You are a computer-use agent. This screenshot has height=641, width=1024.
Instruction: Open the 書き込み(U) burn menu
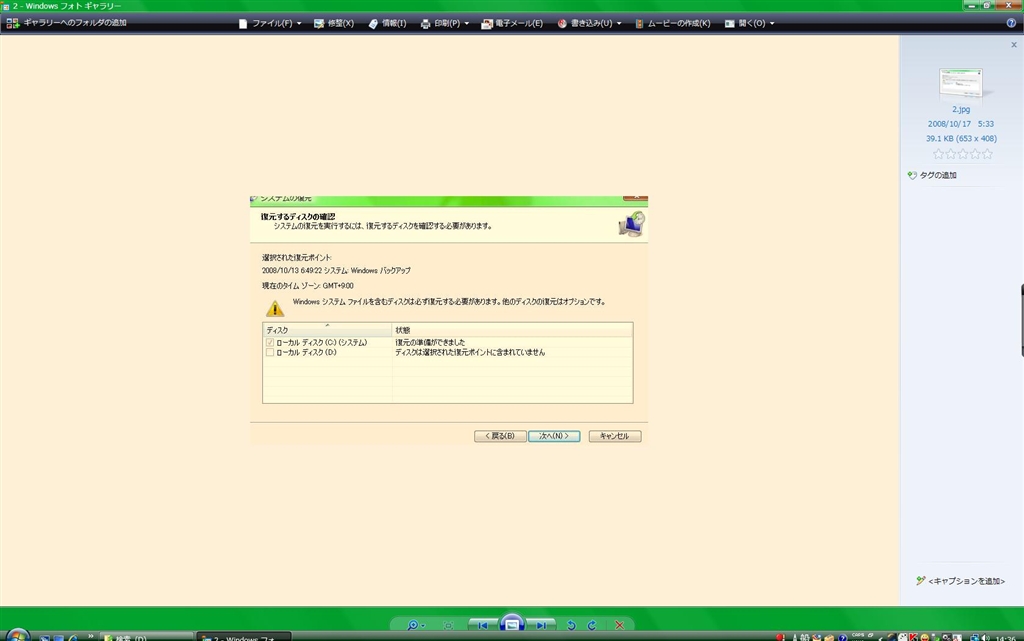tap(589, 23)
